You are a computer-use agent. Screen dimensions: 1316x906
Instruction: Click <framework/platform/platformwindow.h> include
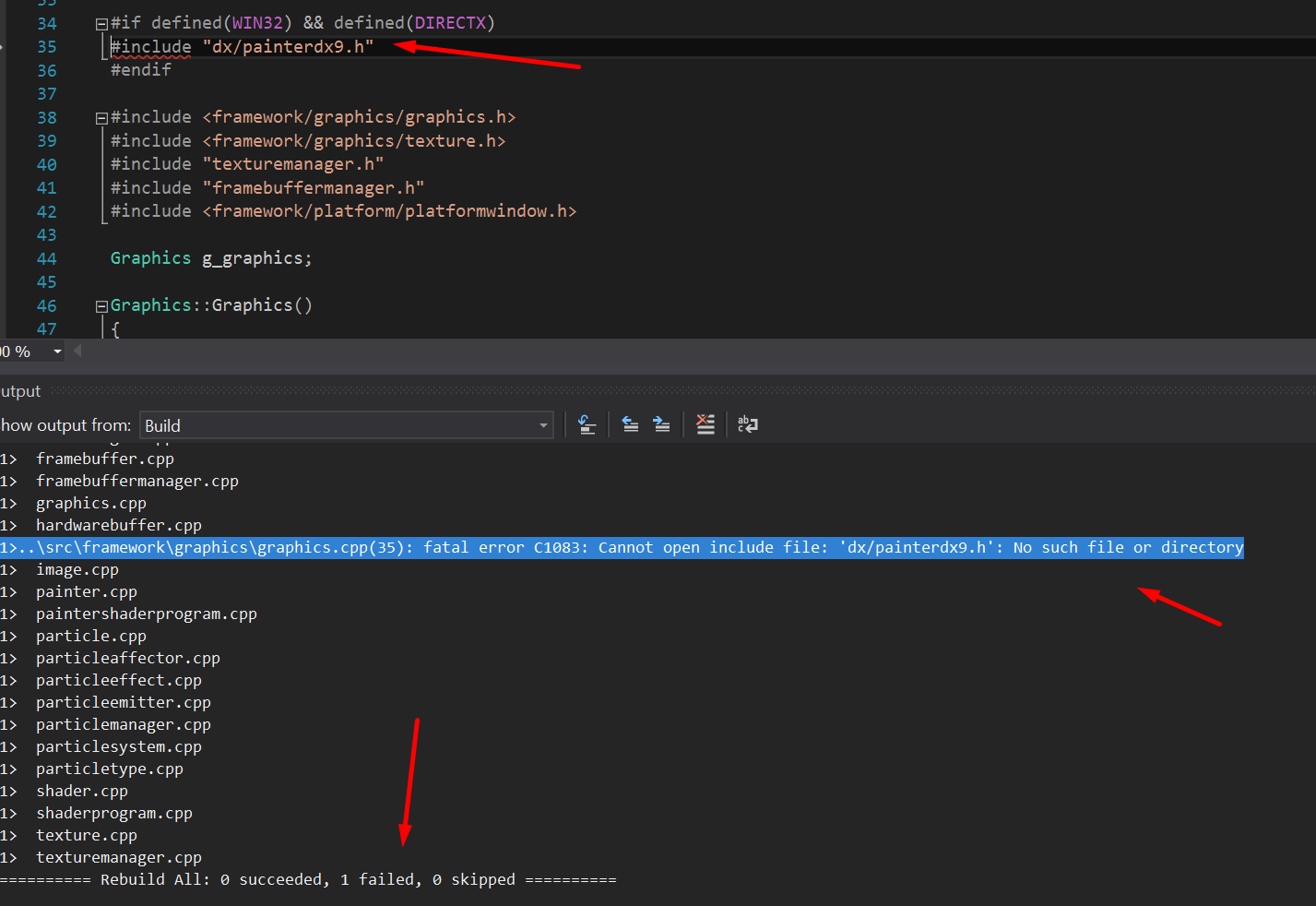tap(389, 211)
